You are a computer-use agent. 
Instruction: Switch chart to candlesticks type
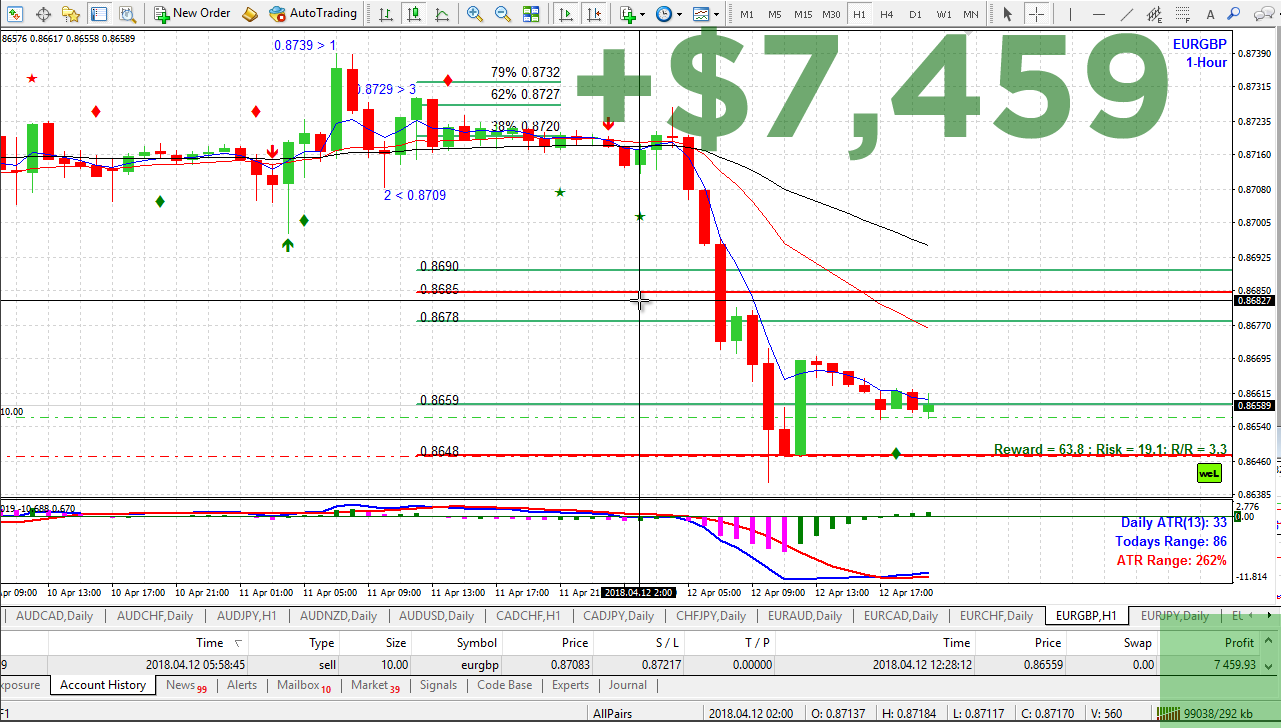tap(414, 14)
